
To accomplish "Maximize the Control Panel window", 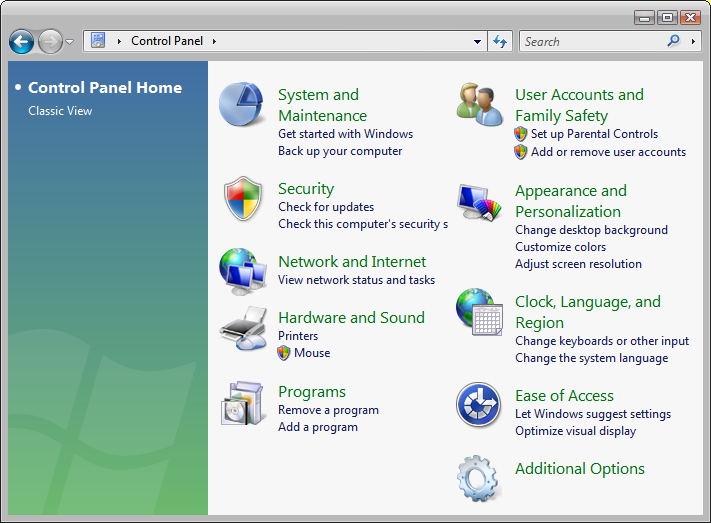I will coord(667,17).
